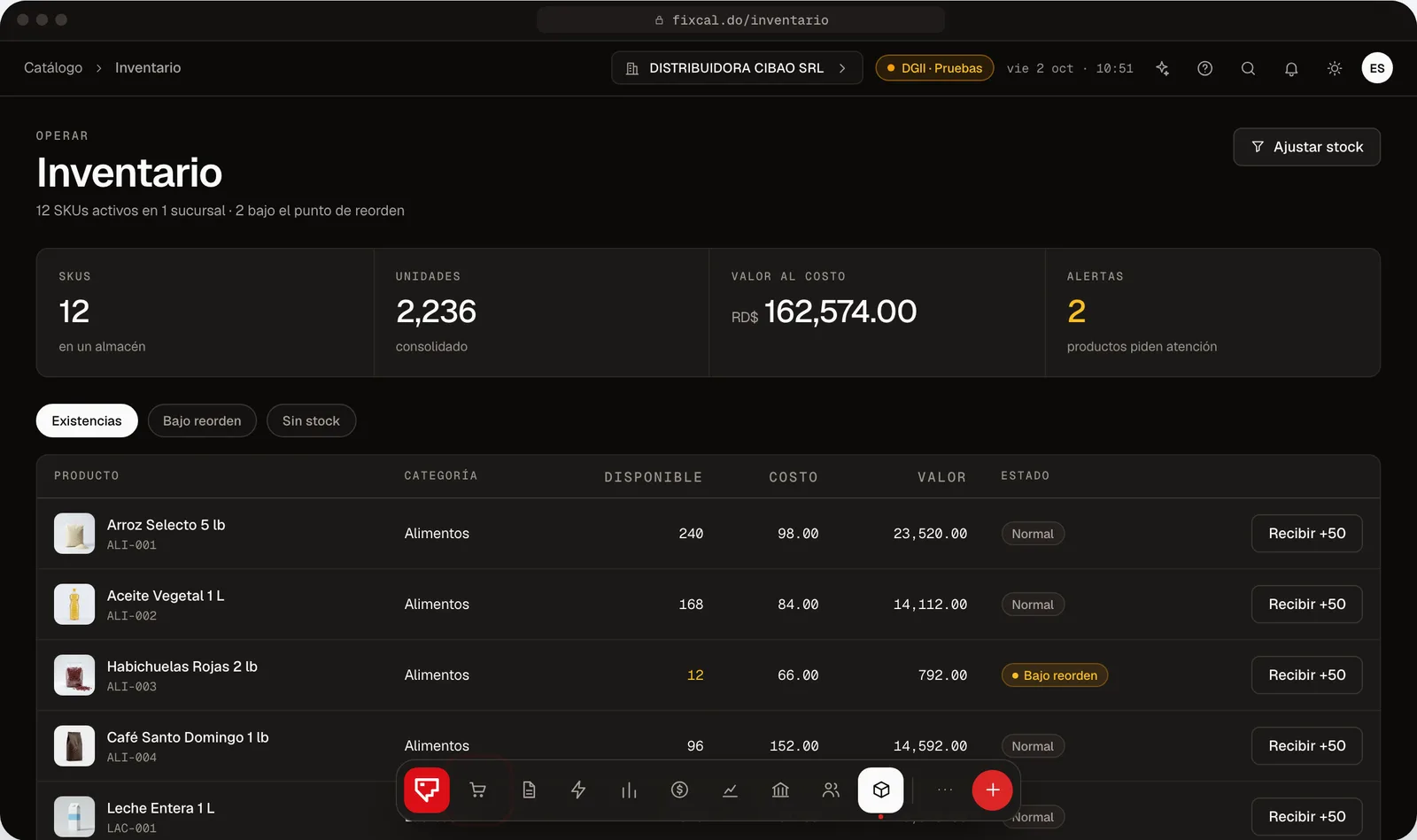This screenshot has height=840, width=1417.
Task: Click the Arroz Selecto 5 lb thumbnail
Action: pos(74,534)
